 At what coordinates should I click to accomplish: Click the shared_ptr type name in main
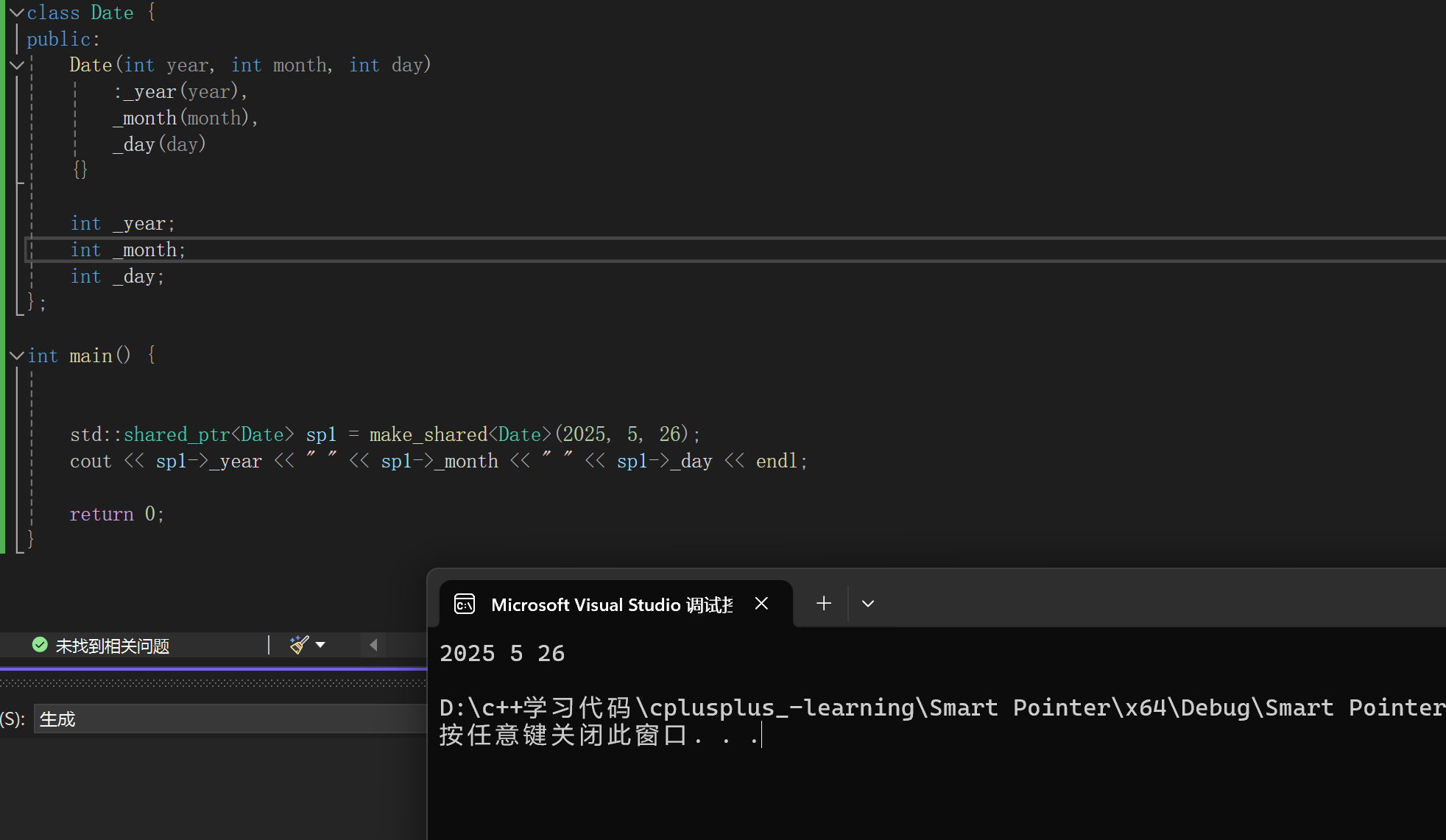coord(177,434)
